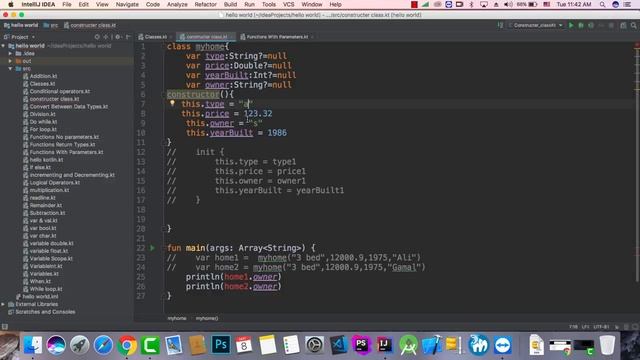Click src breadcrumb in navigation bar
The image size is (640, 360).
coord(51,25)
